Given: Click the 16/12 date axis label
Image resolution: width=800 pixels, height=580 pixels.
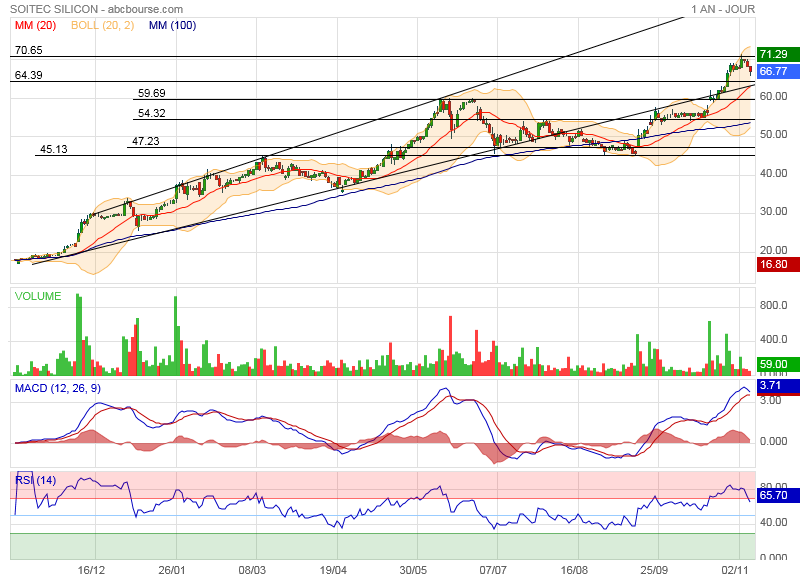Looking at the screenshot, I should (91, 570).
